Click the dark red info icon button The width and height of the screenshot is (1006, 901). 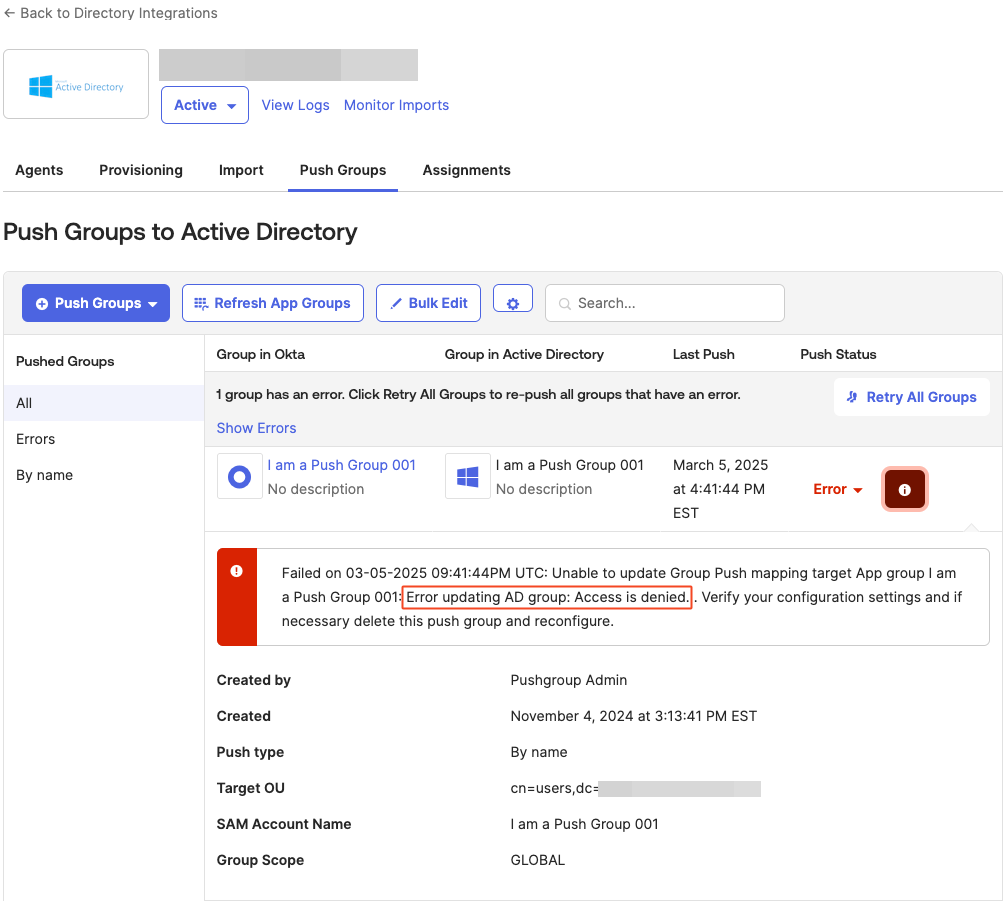click(x=905, y=490)
